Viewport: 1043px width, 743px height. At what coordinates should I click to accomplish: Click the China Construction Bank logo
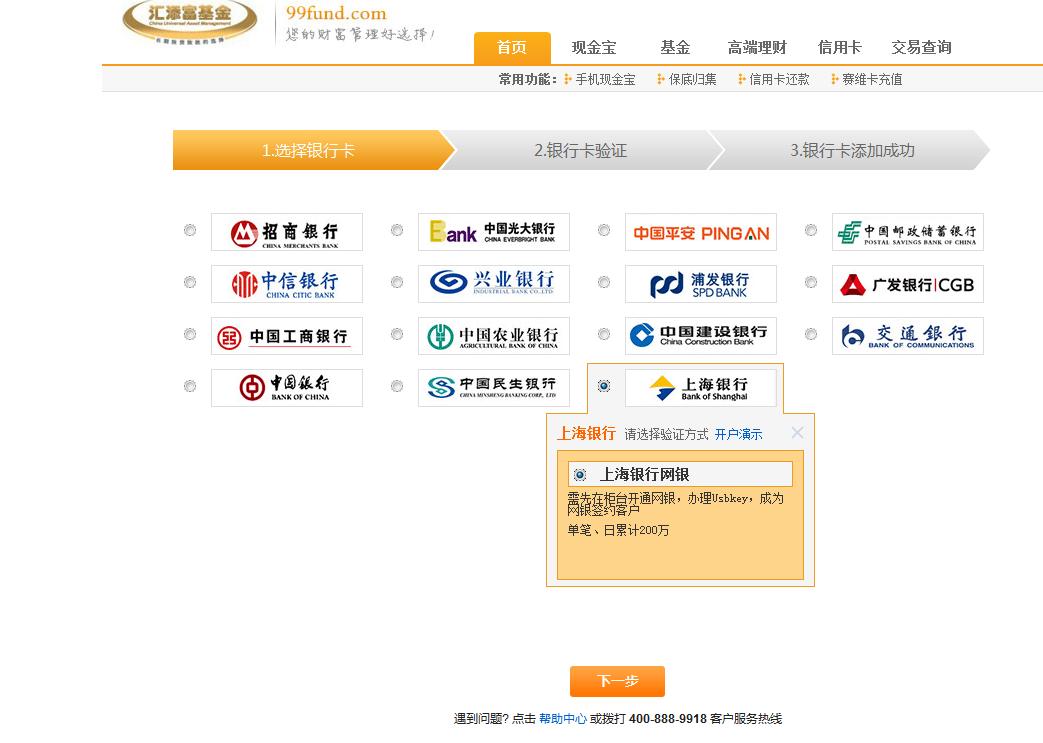pyautogui.click(x=700, y=336)
